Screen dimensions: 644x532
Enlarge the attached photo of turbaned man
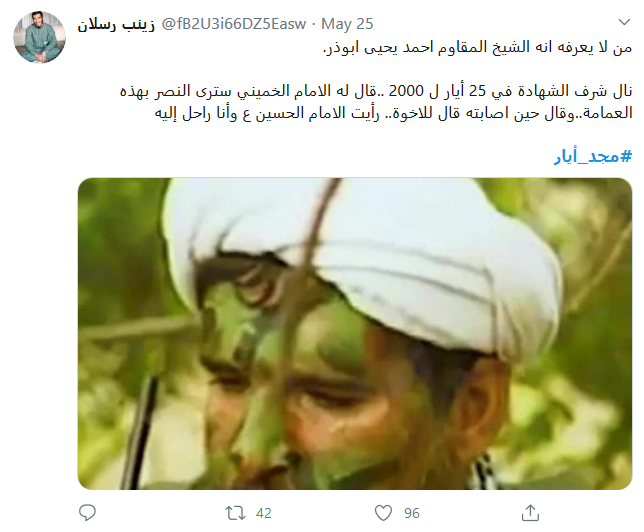[x=355, y=334]
